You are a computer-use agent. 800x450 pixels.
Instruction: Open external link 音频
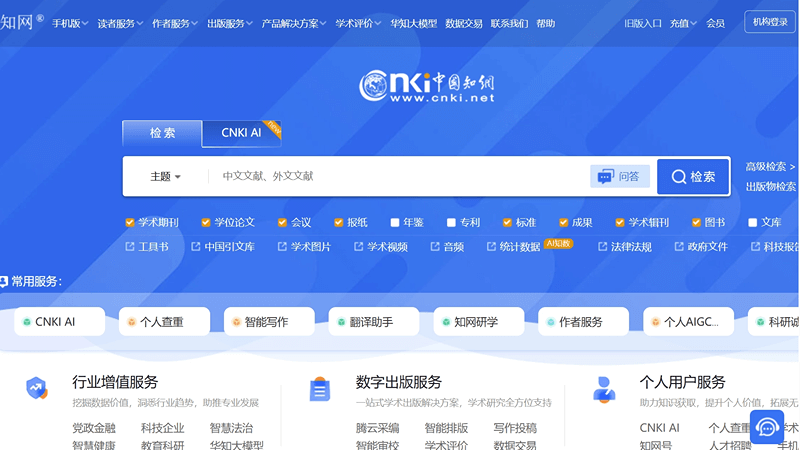point(447,247)
